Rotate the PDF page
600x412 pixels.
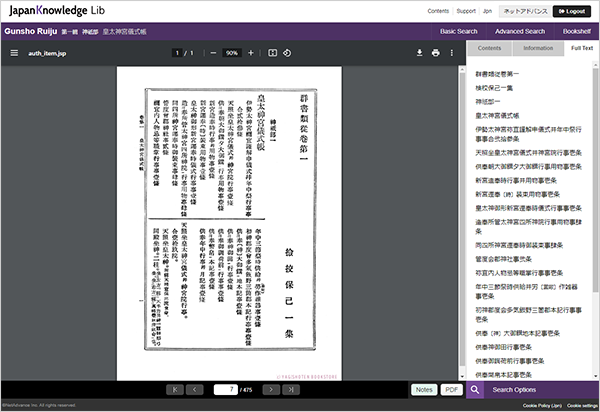(287, 53)
